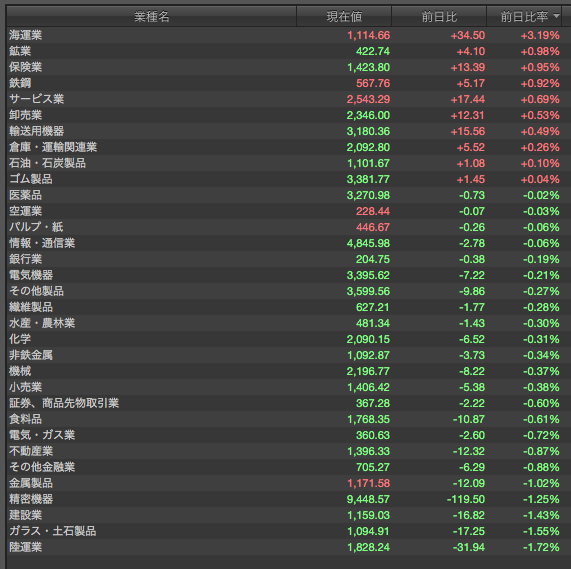Select the 鉄鋼 sector name

click(20, 83)
